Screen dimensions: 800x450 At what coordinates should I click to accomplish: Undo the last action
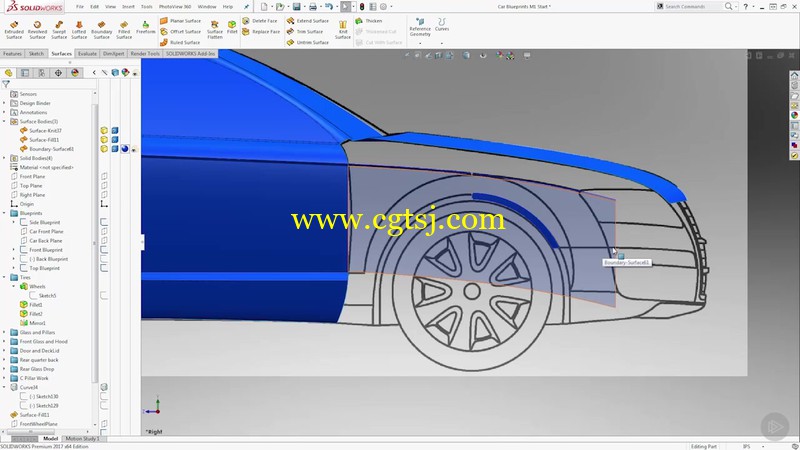pos(329,7)
